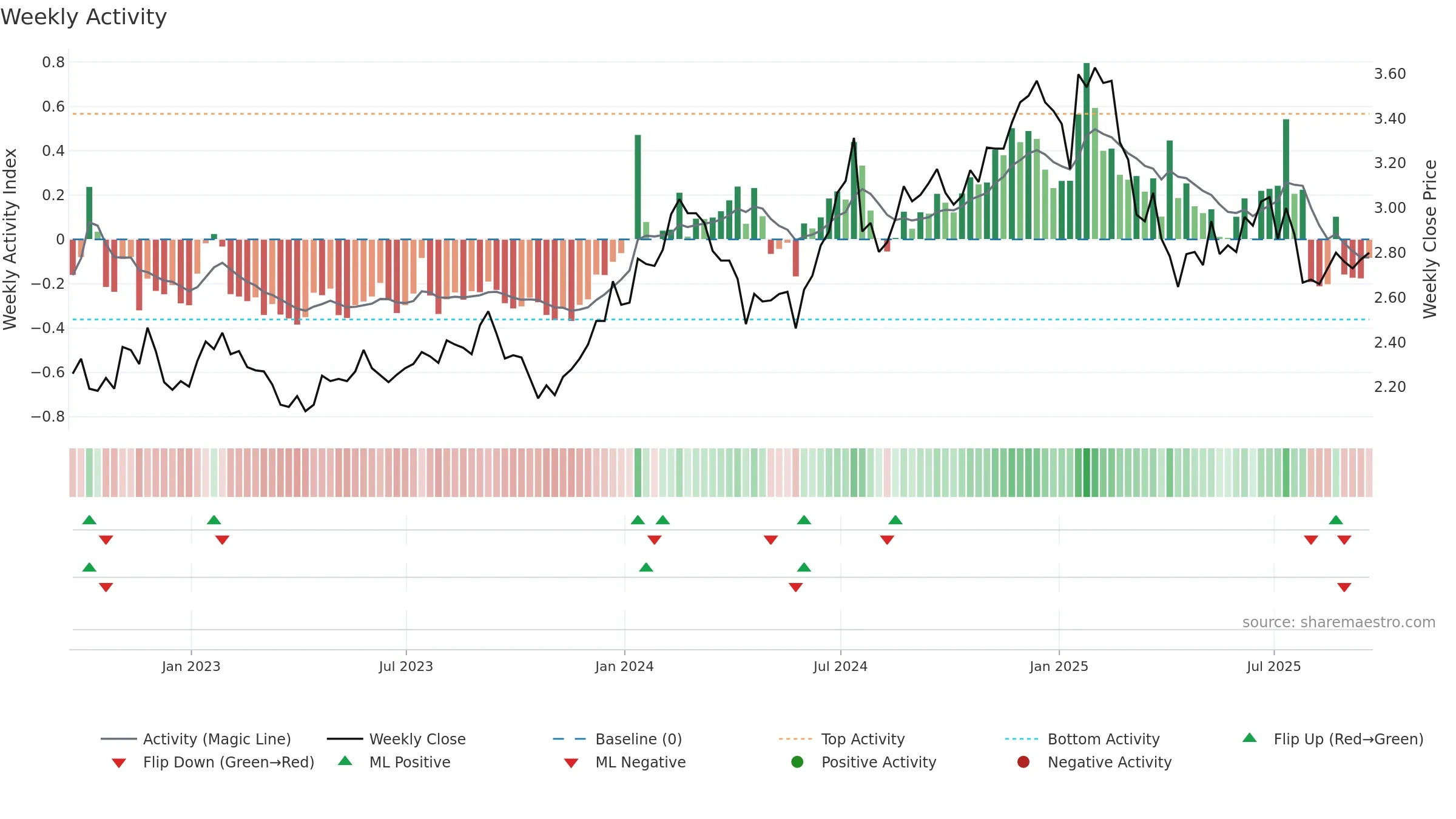The width and height of the screenshot is (1456, 819).
Task: Click the cyan dotted Bottom Activity threshold line
Action: point(720,319)
